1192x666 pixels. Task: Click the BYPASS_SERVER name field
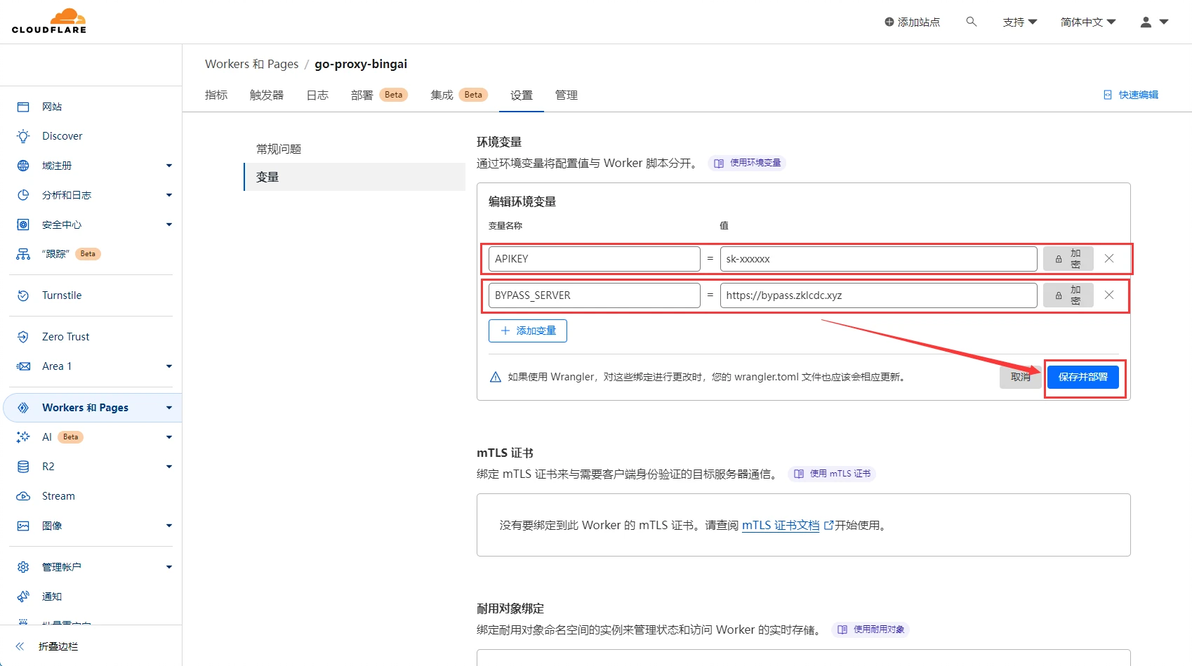[594, 295]
